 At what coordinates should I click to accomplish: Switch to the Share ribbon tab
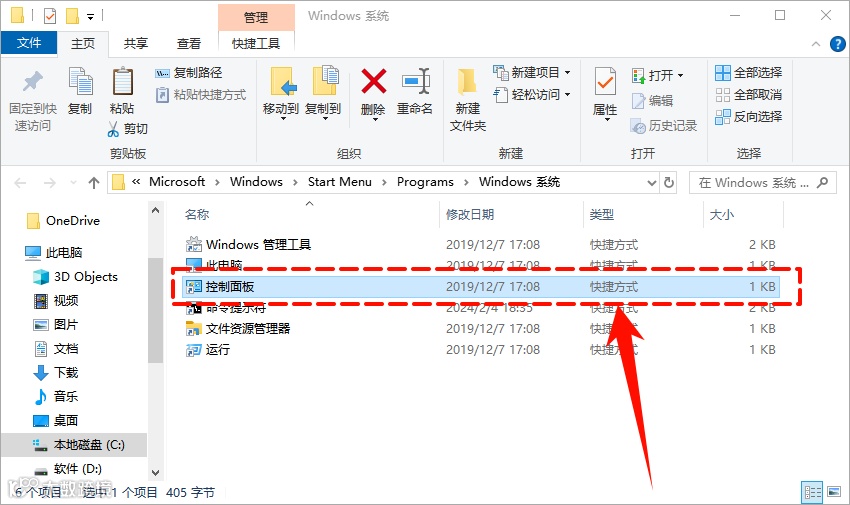(x=136, y=43)
